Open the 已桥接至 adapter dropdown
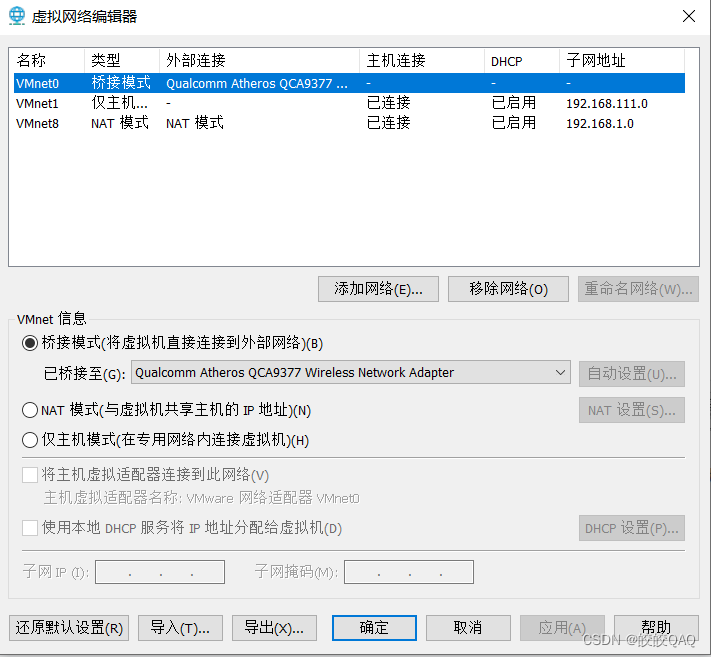 [x=351, y=373]
